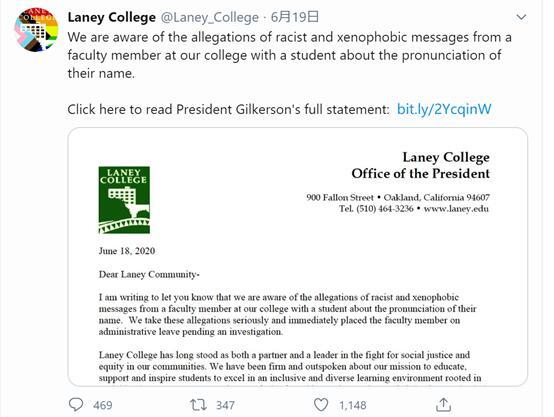Open the share upload icon
Viewport: 554px width, 417px height.
coord(443,405)
